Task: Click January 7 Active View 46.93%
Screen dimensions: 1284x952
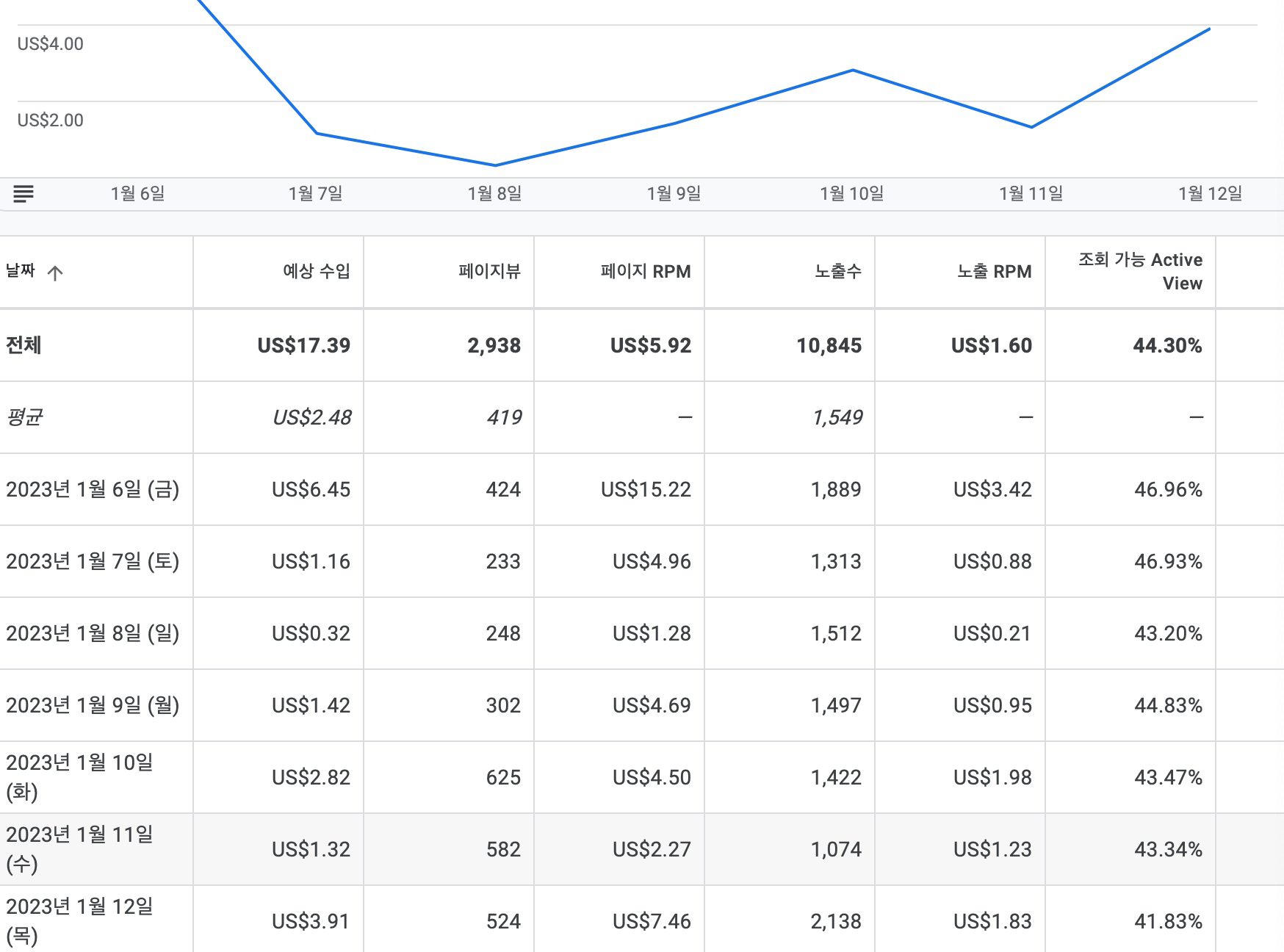Action: tap(1169, 561)
